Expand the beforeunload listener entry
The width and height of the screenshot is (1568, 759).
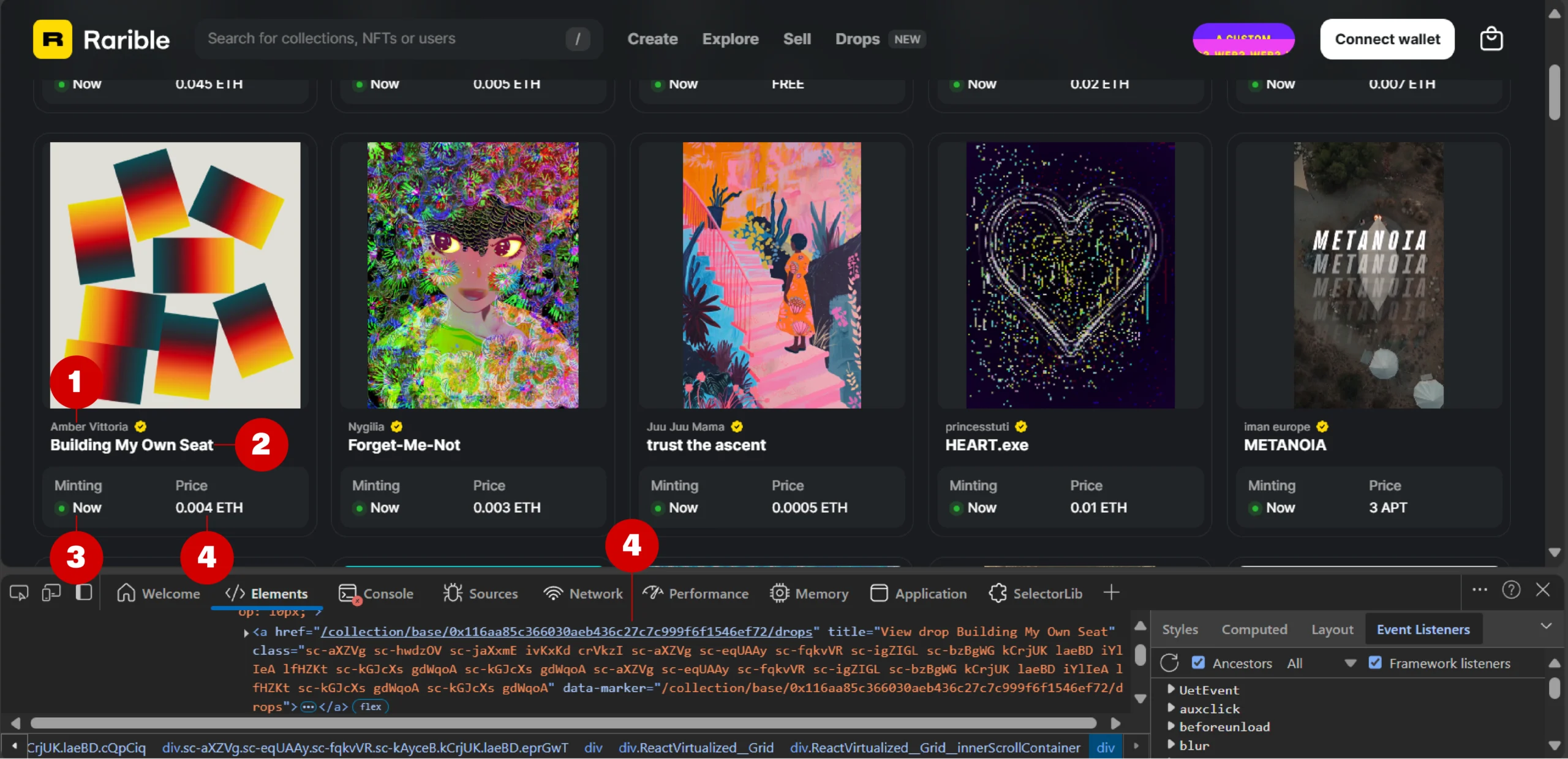(x=1170, y=726)
